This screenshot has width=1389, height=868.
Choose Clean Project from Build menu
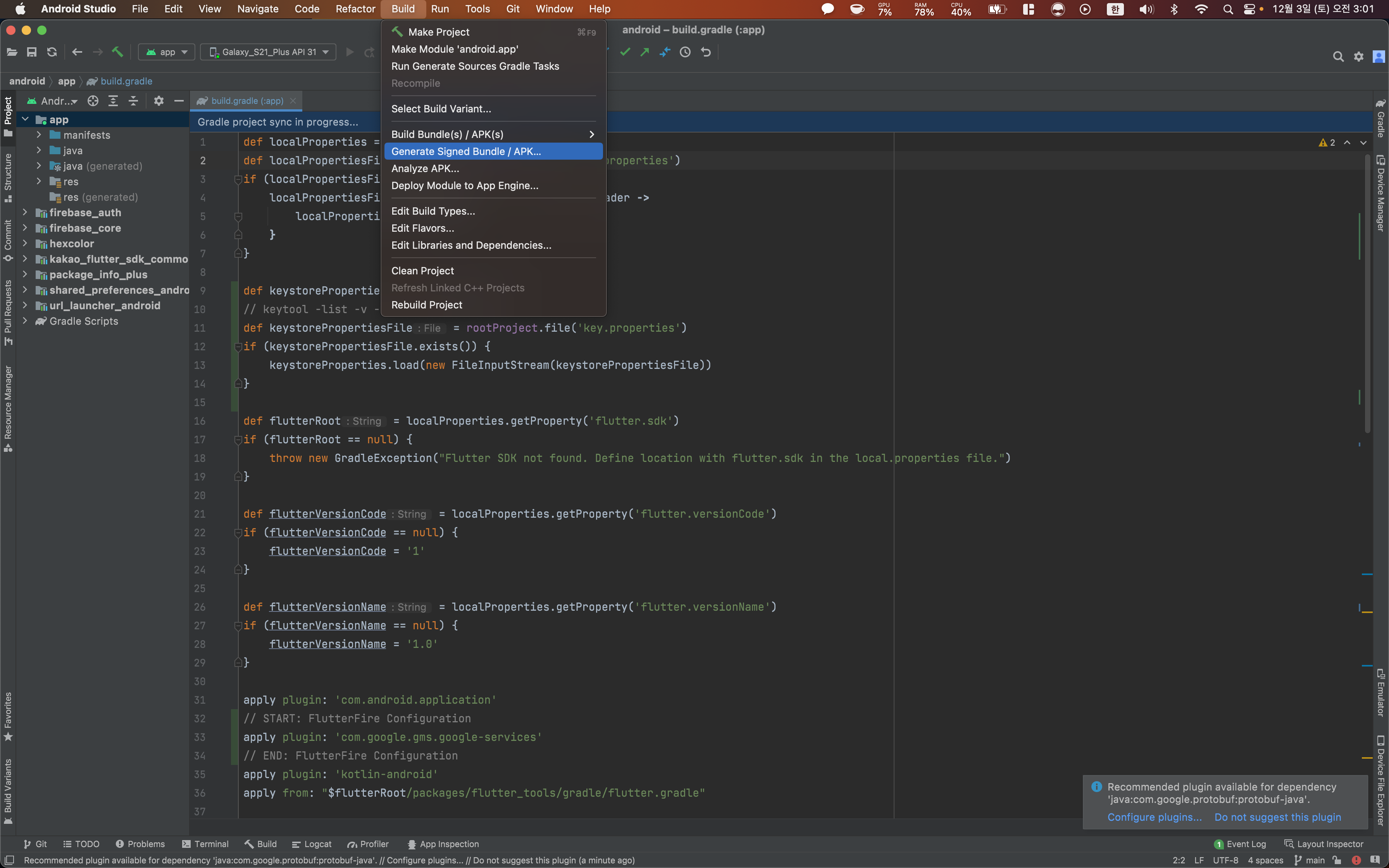pyautogui.click(x=422, y=271)
